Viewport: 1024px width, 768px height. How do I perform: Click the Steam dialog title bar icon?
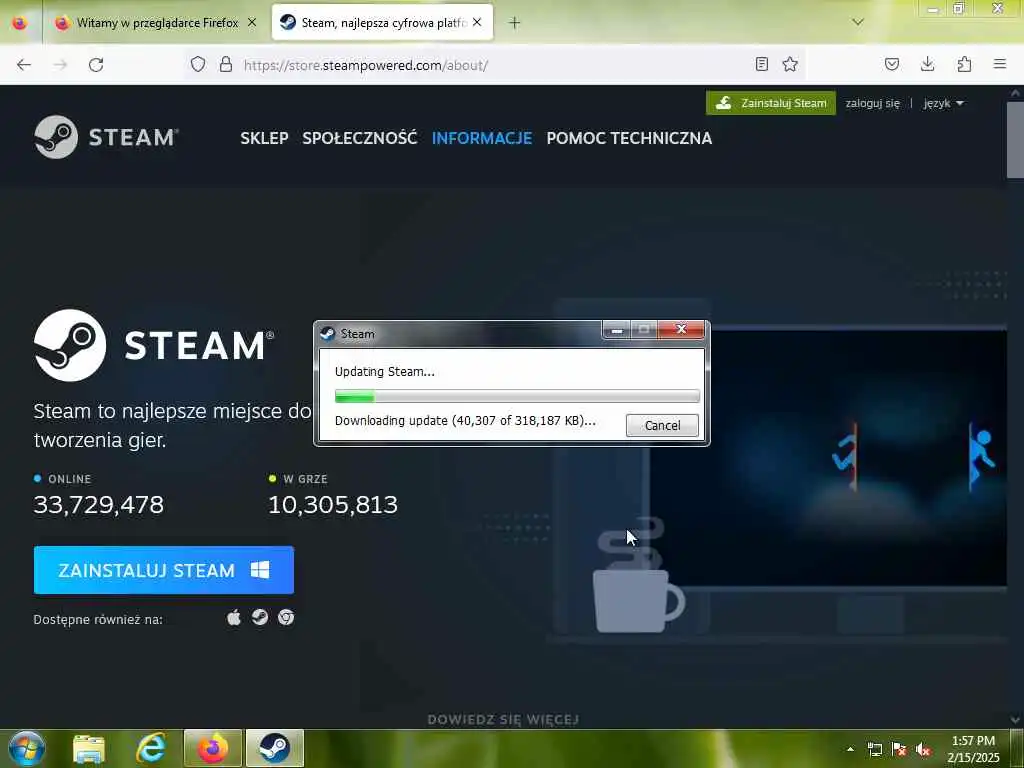tap(328, 334)
